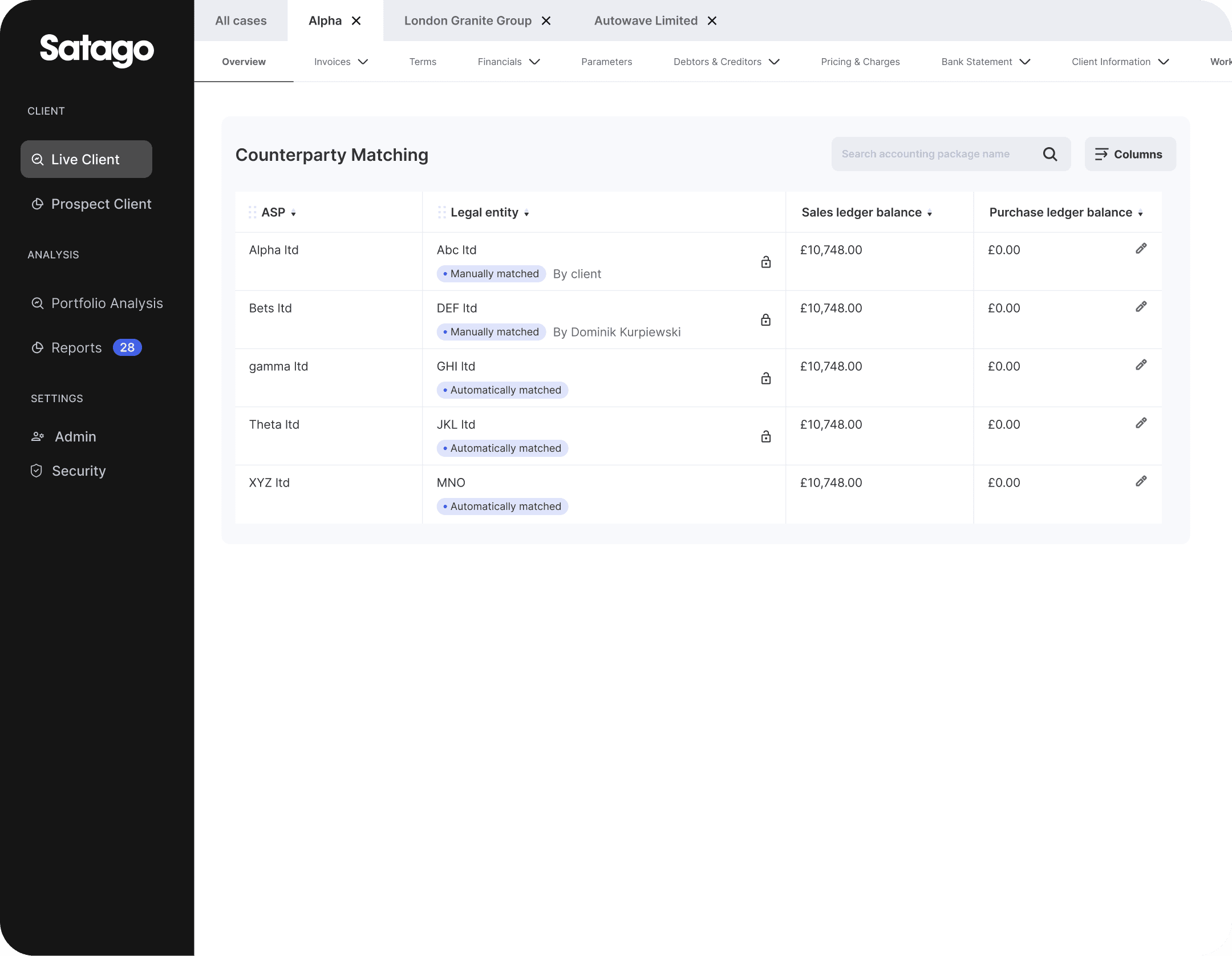Click pencil icon on Bets ltd row
The width and height of the screenshot is (1232, 956).
click(x=1141, y=307)
